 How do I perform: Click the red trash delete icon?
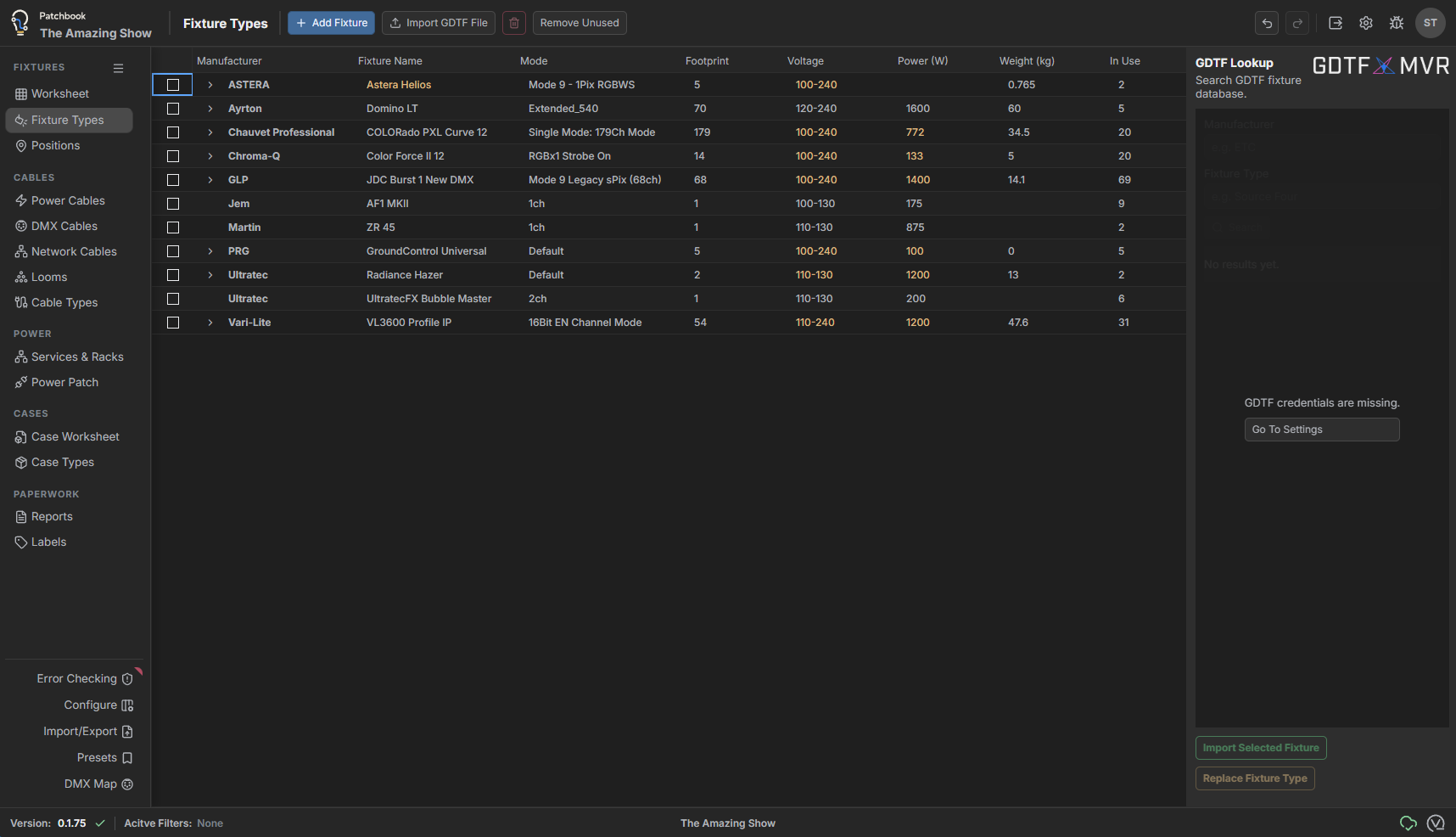click(514, 23)
